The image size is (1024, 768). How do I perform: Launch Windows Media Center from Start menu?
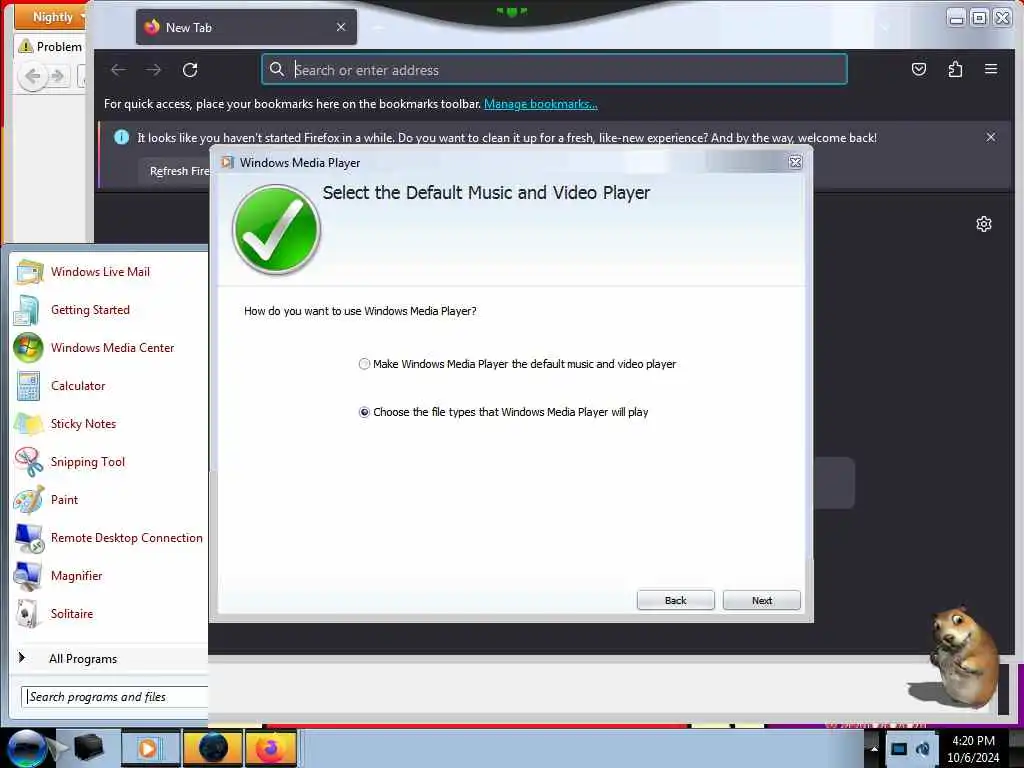pyautogui.click(x=108, y=348)
